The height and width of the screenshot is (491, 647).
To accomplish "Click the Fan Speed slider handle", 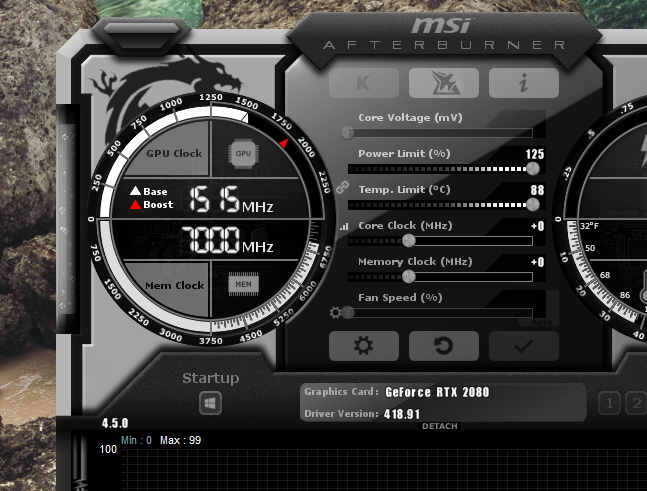I will click(x=348, y=313).
